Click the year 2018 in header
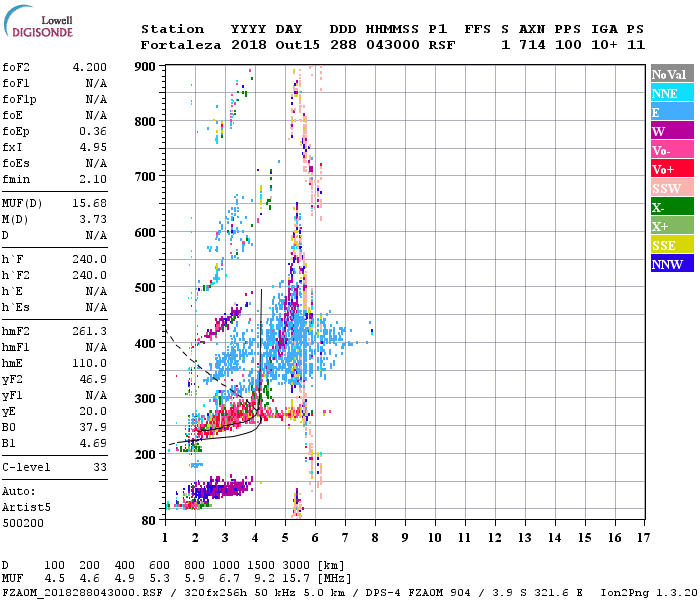The height and width of the screenshot is (600, 700). click(249, 45)
